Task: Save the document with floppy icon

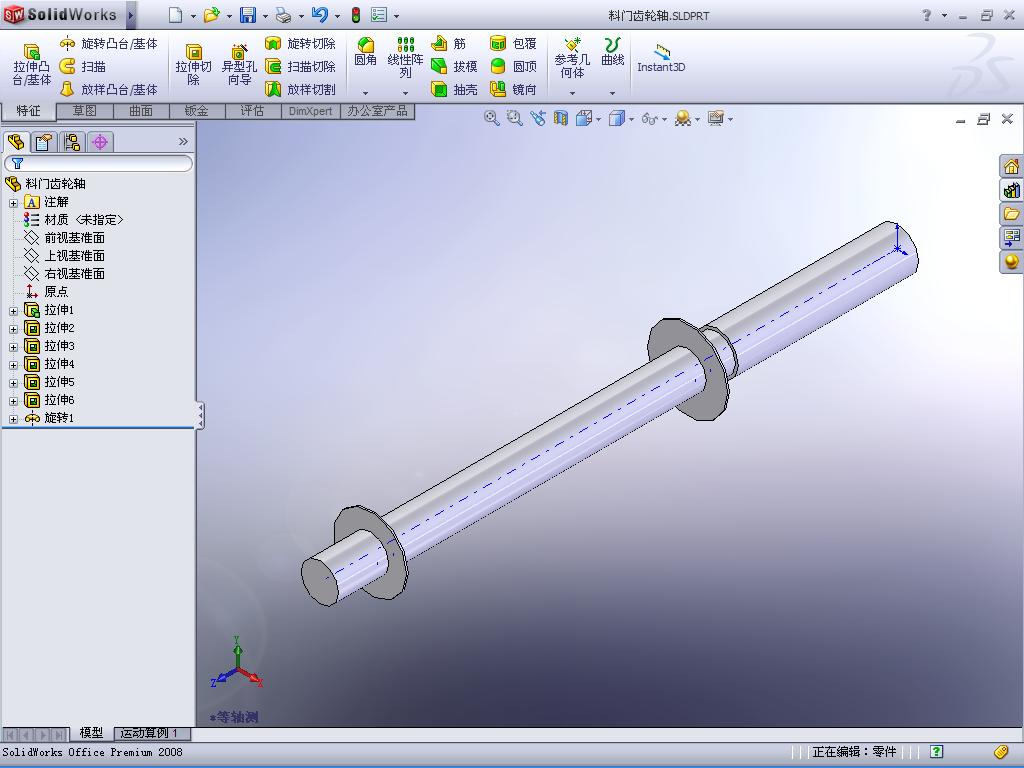Action: [248, 15]
